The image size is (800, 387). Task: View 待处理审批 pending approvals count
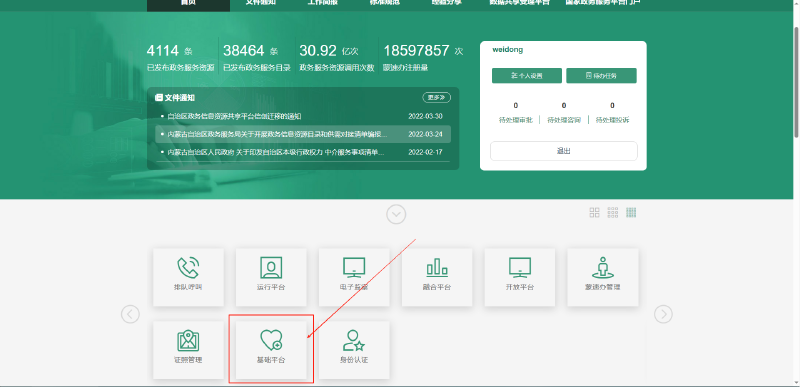coord(515,113)
